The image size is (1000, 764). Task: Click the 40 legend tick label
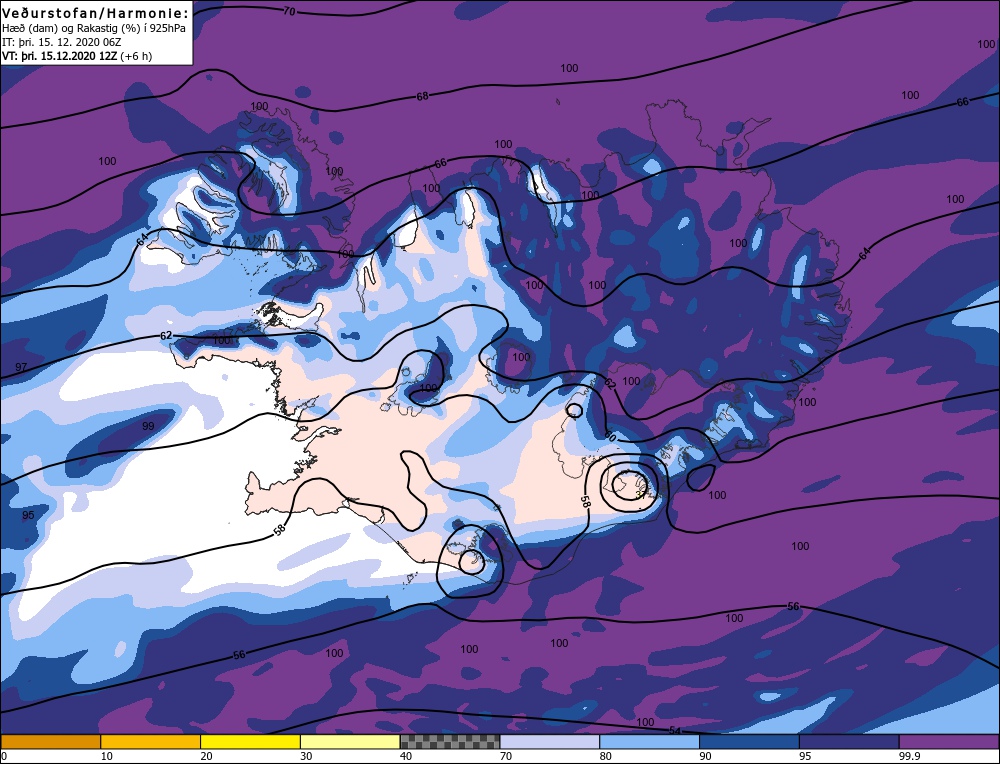[x=406, y=756]
